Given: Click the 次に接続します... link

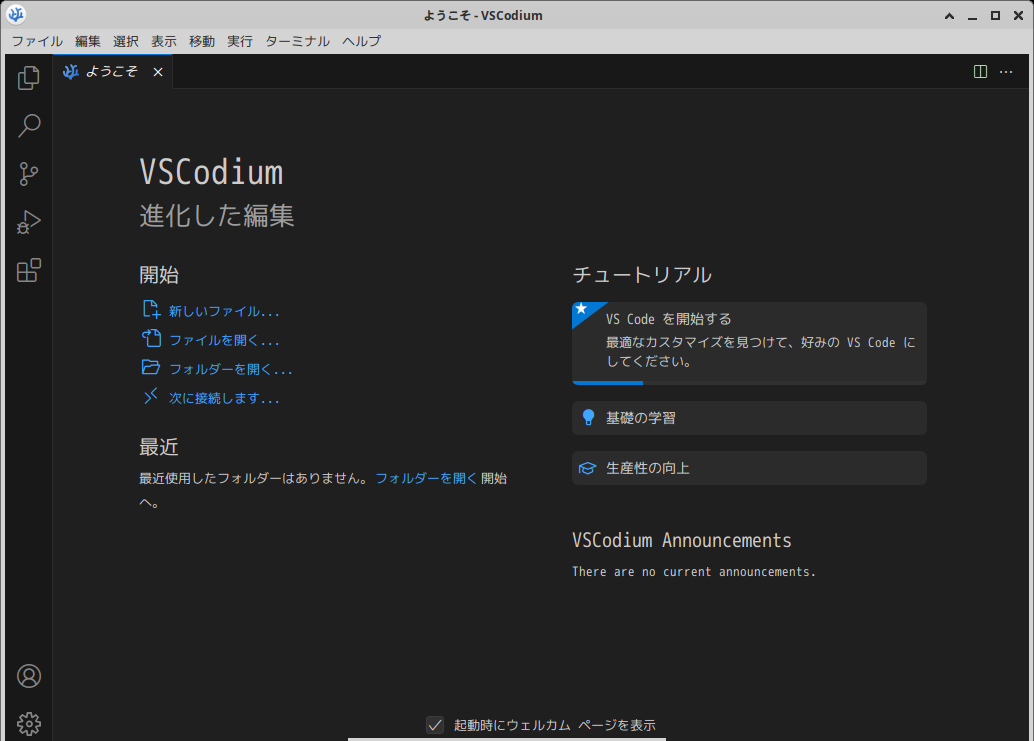Looking at the screenshot, I should (x=224, y=398).
